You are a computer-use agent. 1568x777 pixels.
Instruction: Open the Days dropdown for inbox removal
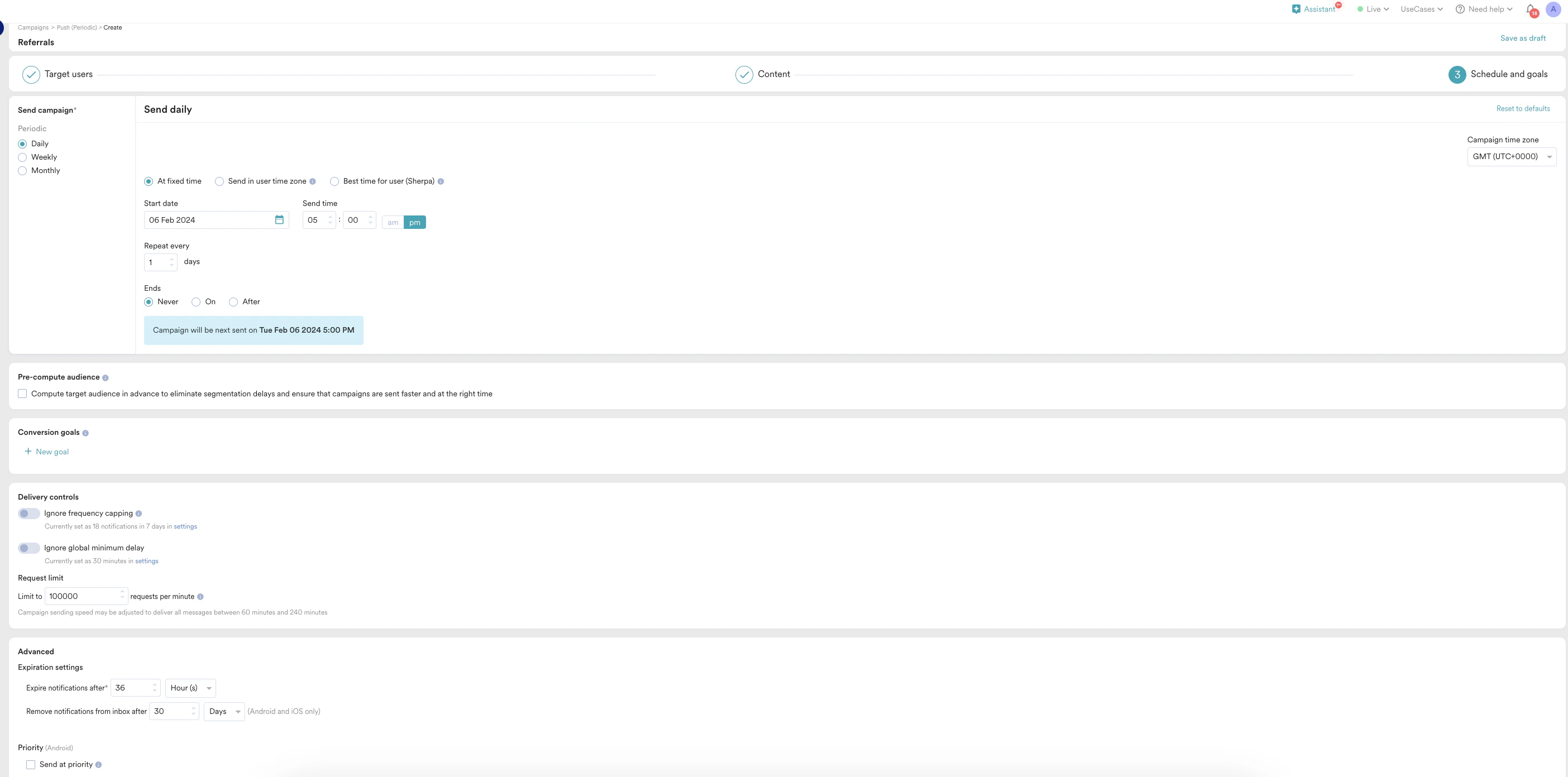pos(223,711)
